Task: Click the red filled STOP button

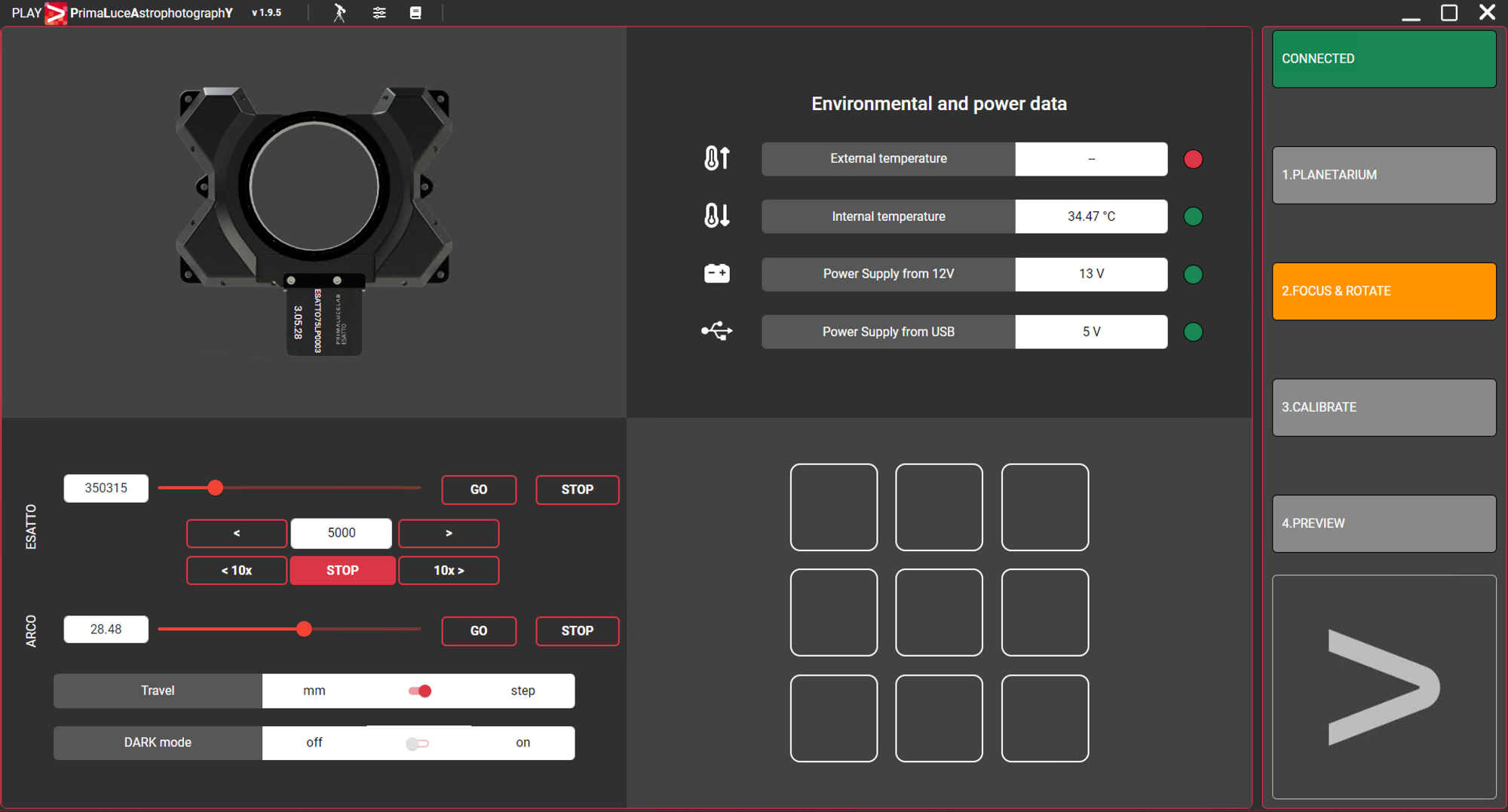Action: [342, 570]
